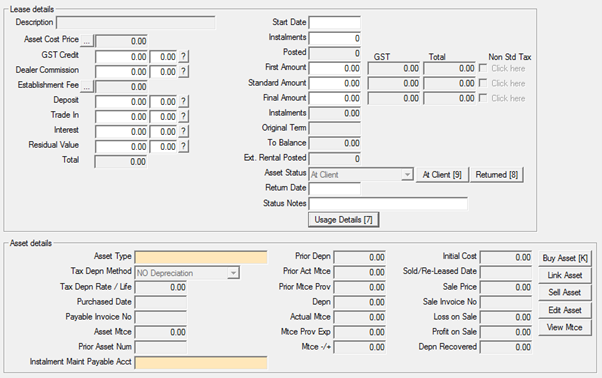The width and height of the screenshot is (602, 378).
Task: Click the Profit on Sale value field
Action: (x=506, y=332)
